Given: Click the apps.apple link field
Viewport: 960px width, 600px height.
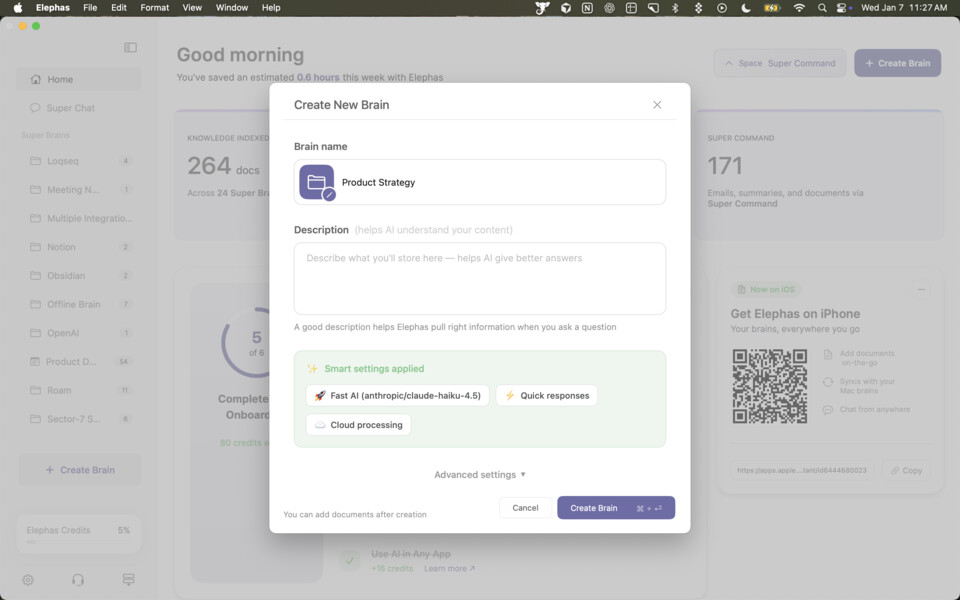Looking at the screenshot, I should pyautogui.click(x=801, y=470).
